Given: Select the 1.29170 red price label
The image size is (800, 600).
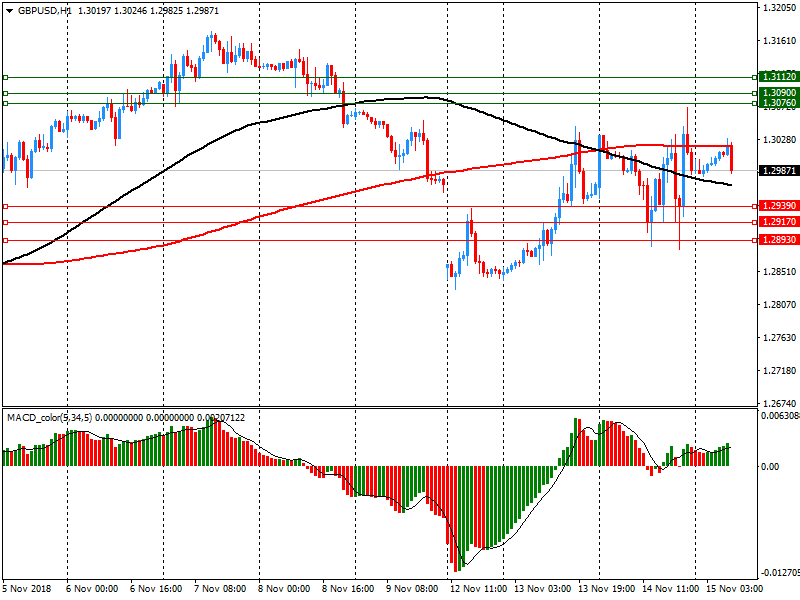Looking at the screenshot, I should 778,222.
